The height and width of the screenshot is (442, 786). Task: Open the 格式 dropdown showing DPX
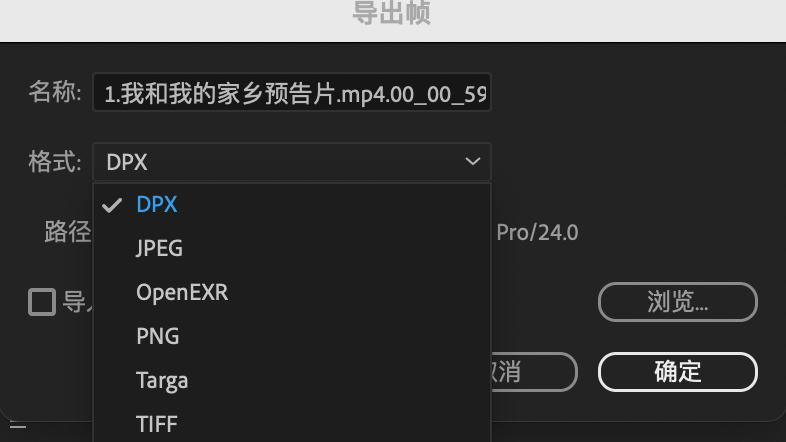[292, 162]
